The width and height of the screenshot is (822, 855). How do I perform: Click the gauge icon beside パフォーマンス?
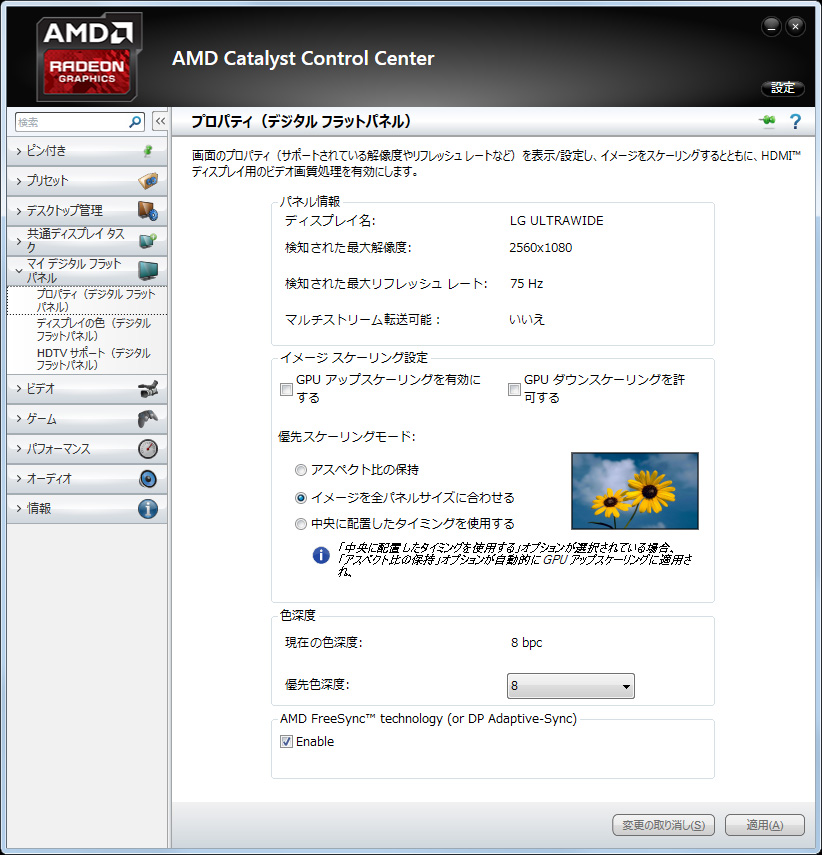click(x=148, y=449)
